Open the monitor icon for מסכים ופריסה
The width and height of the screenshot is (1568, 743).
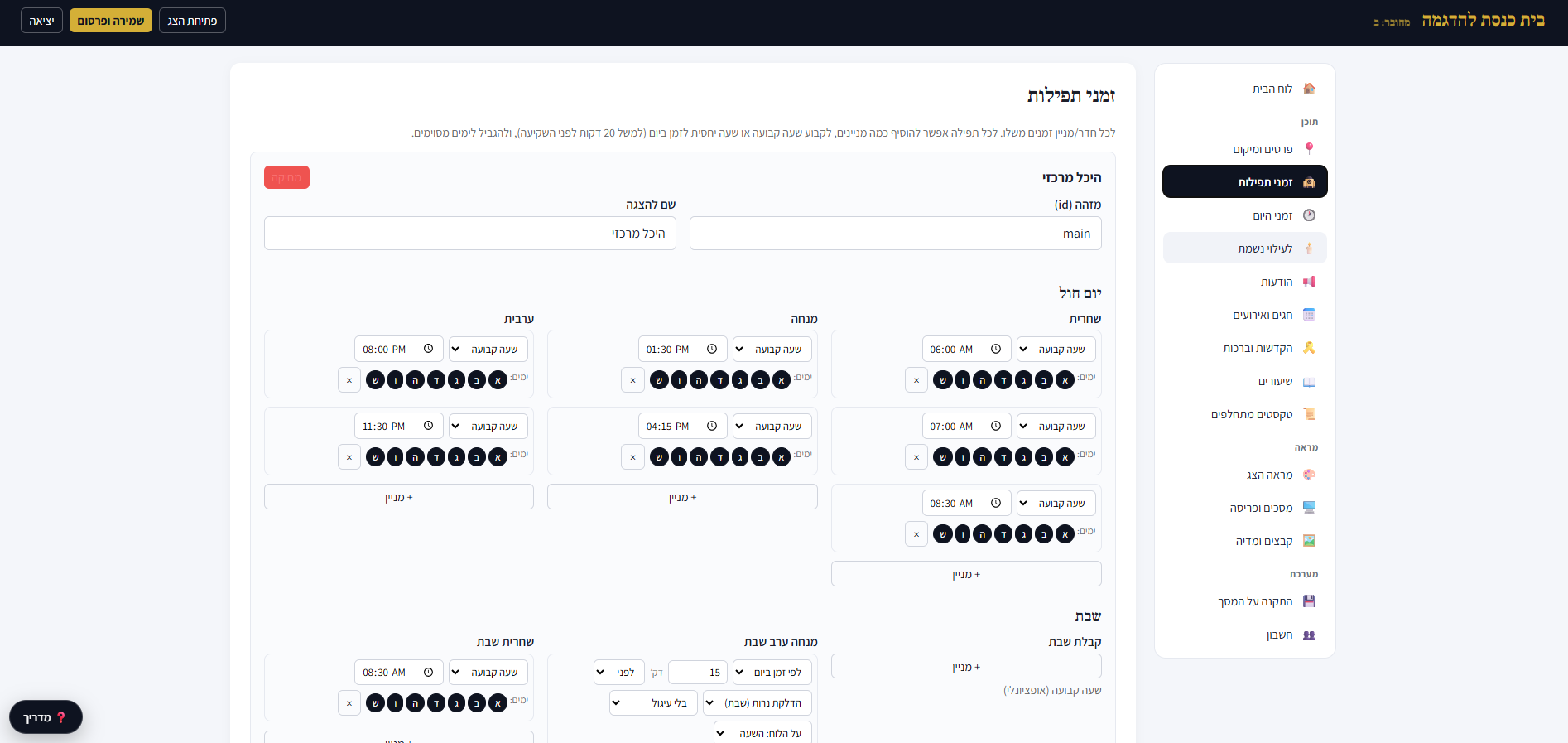point(1309,508)
